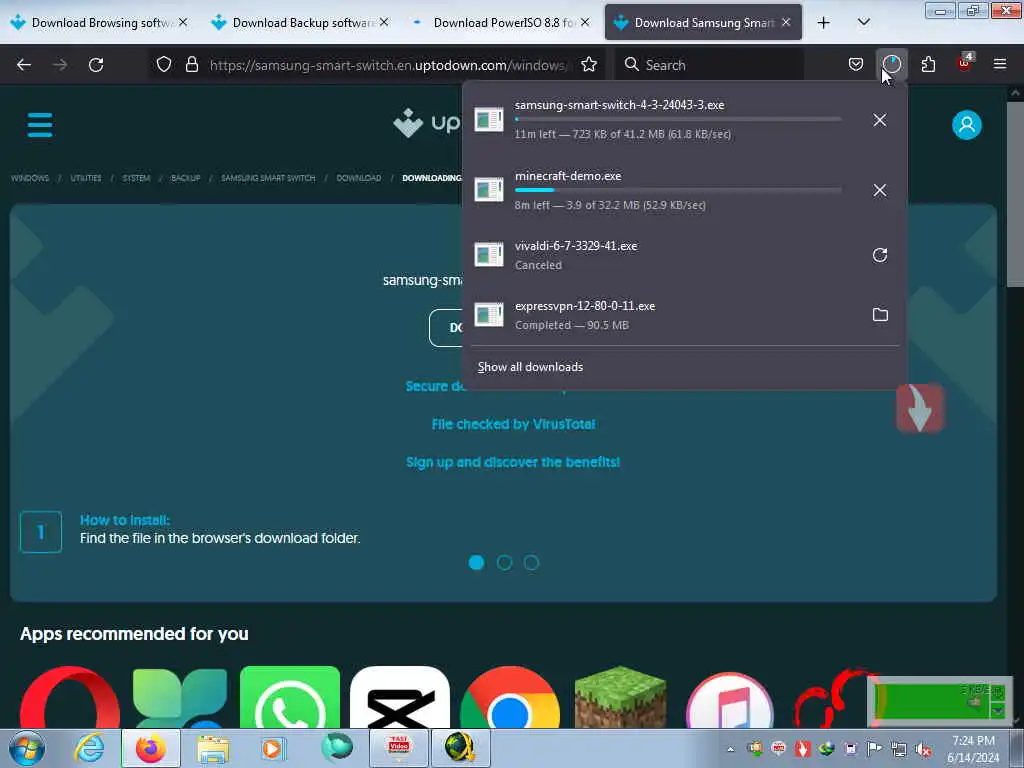View site security padlock info
1024x768 pixels.
tap(191, 65)
